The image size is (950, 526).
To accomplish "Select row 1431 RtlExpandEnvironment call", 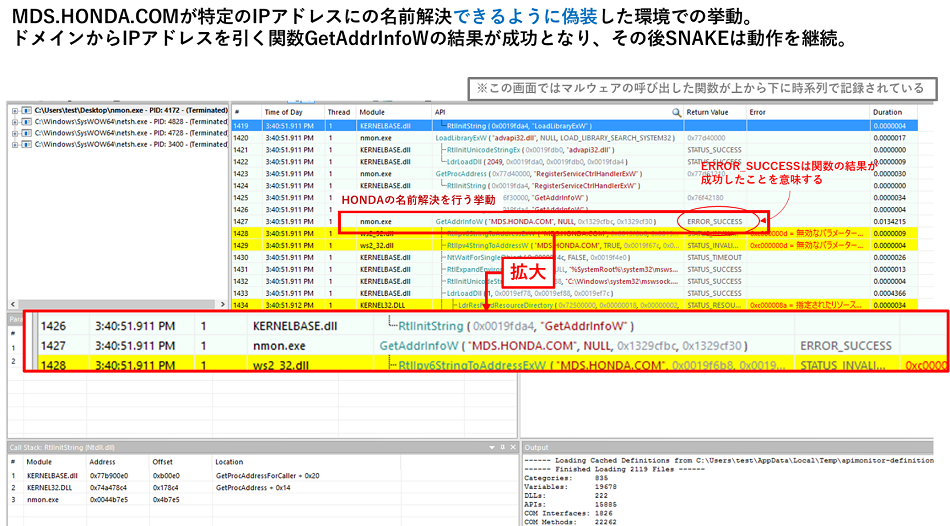I will (574, 270).
